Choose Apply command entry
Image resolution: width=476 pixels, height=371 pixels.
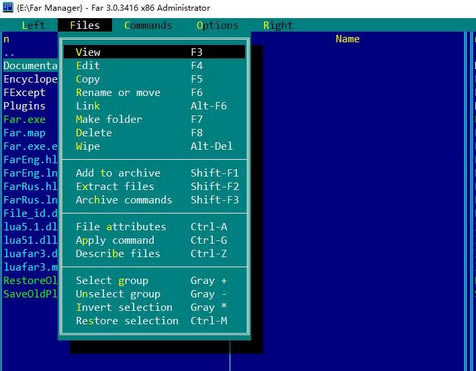[x=154, y=240]
